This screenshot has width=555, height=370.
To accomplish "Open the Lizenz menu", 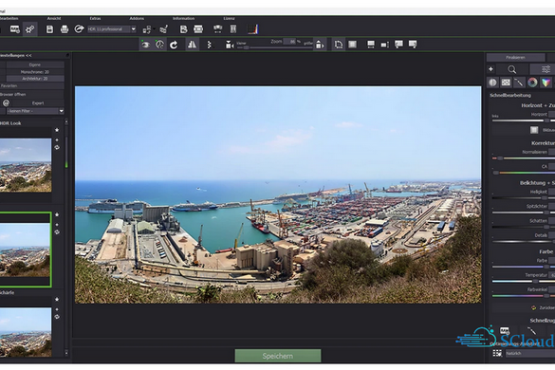I will pyautogui.click(x=229, y=18).
